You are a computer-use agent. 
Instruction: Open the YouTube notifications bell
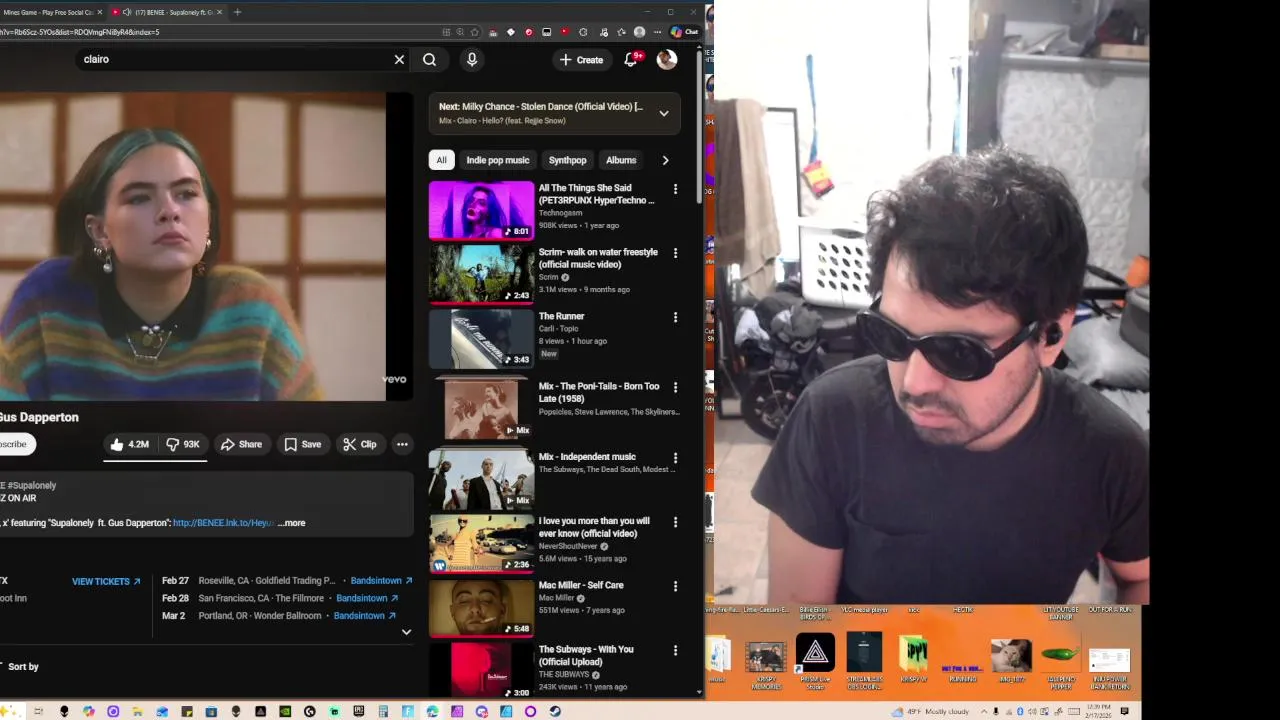pyautogui.click(x=631, y=59)
